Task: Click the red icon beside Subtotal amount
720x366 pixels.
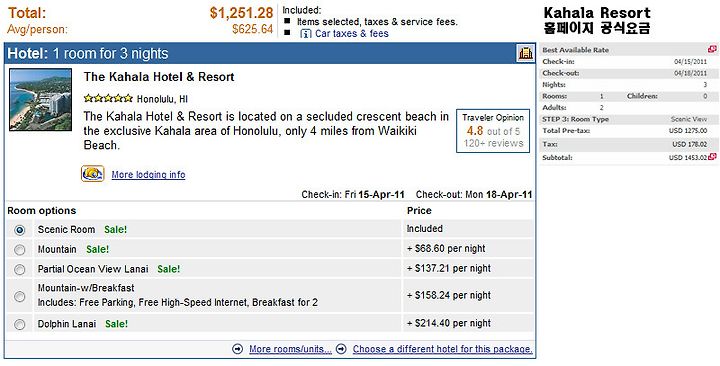Action: pos(712,157)
